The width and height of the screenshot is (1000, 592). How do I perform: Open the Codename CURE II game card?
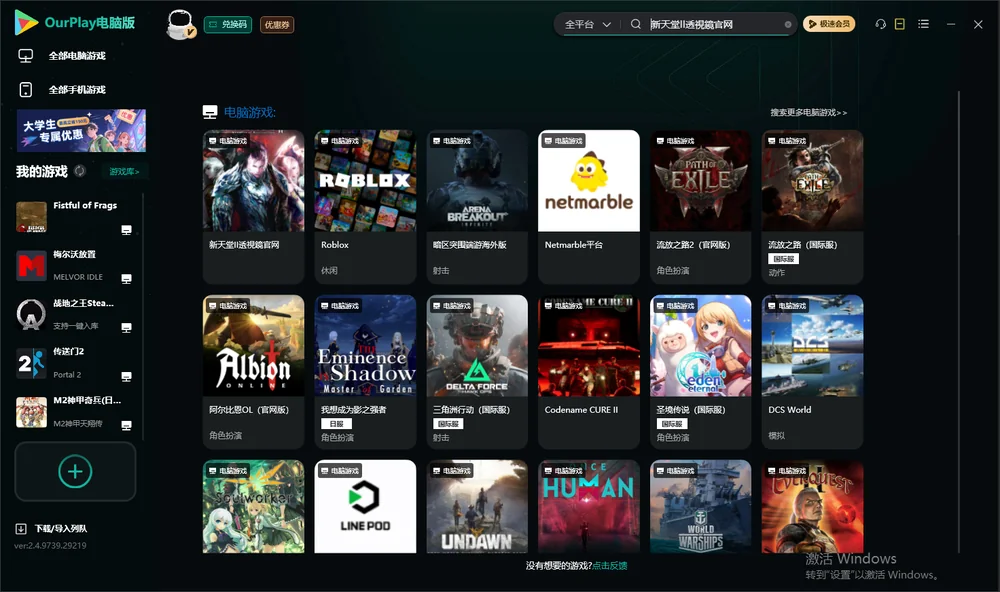(589, 372)
